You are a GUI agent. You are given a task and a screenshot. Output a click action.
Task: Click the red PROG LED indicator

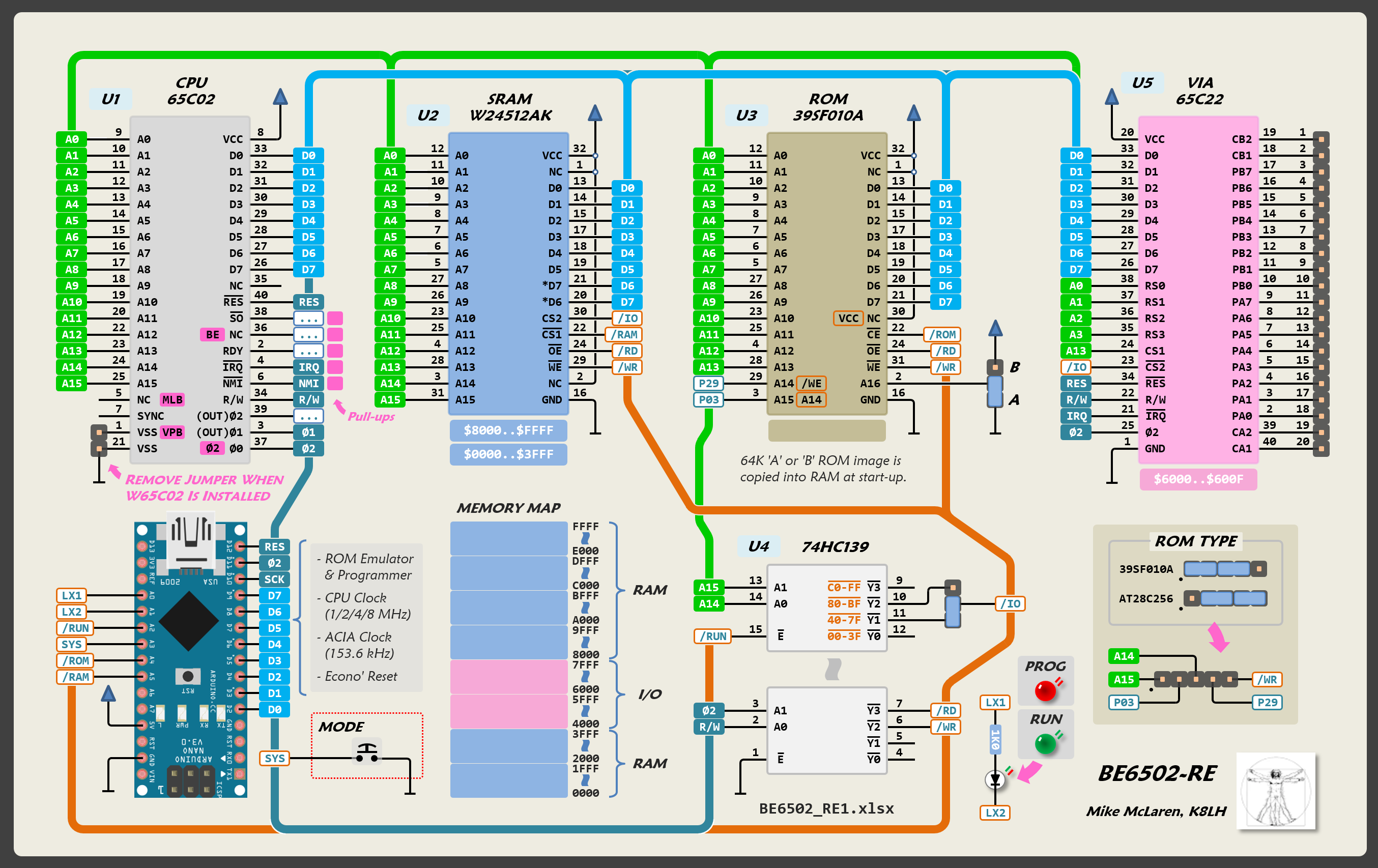pos(1046,690)
